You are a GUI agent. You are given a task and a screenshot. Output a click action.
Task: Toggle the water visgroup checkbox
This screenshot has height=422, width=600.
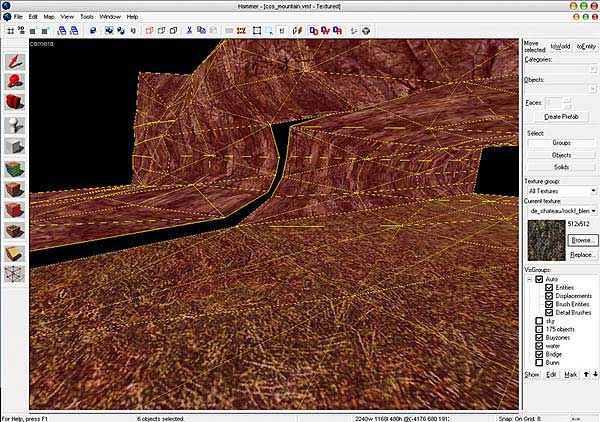[x=539, y=345]
